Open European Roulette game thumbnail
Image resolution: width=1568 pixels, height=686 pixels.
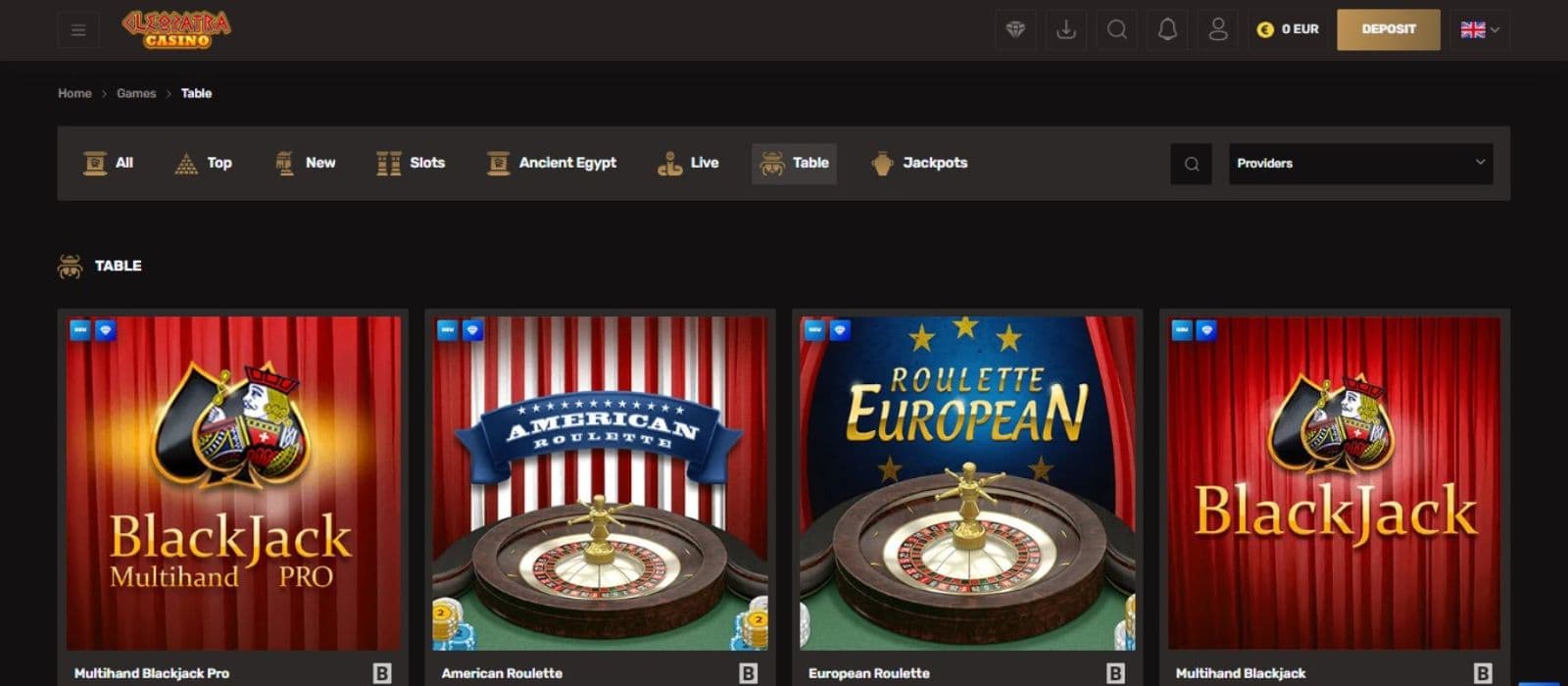(x=967, y=483)
